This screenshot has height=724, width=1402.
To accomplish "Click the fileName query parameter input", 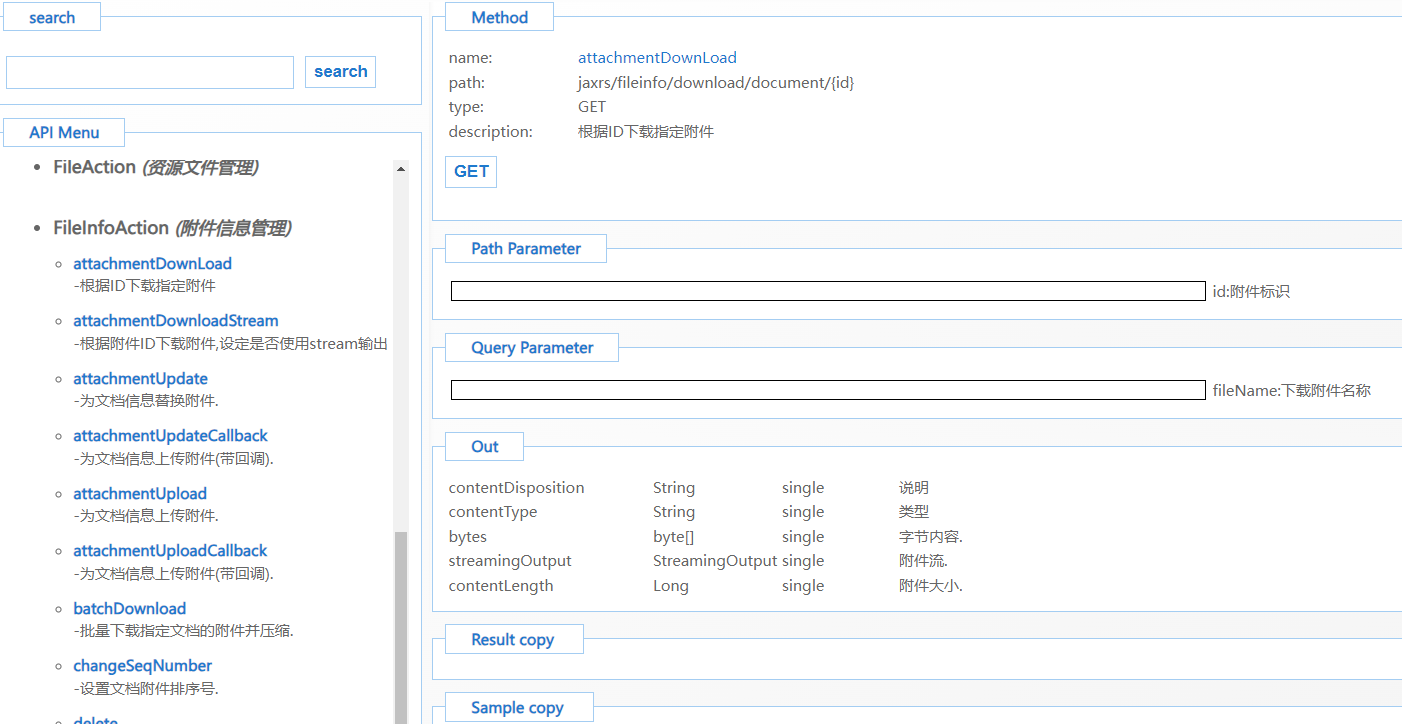I will point(827,390).
